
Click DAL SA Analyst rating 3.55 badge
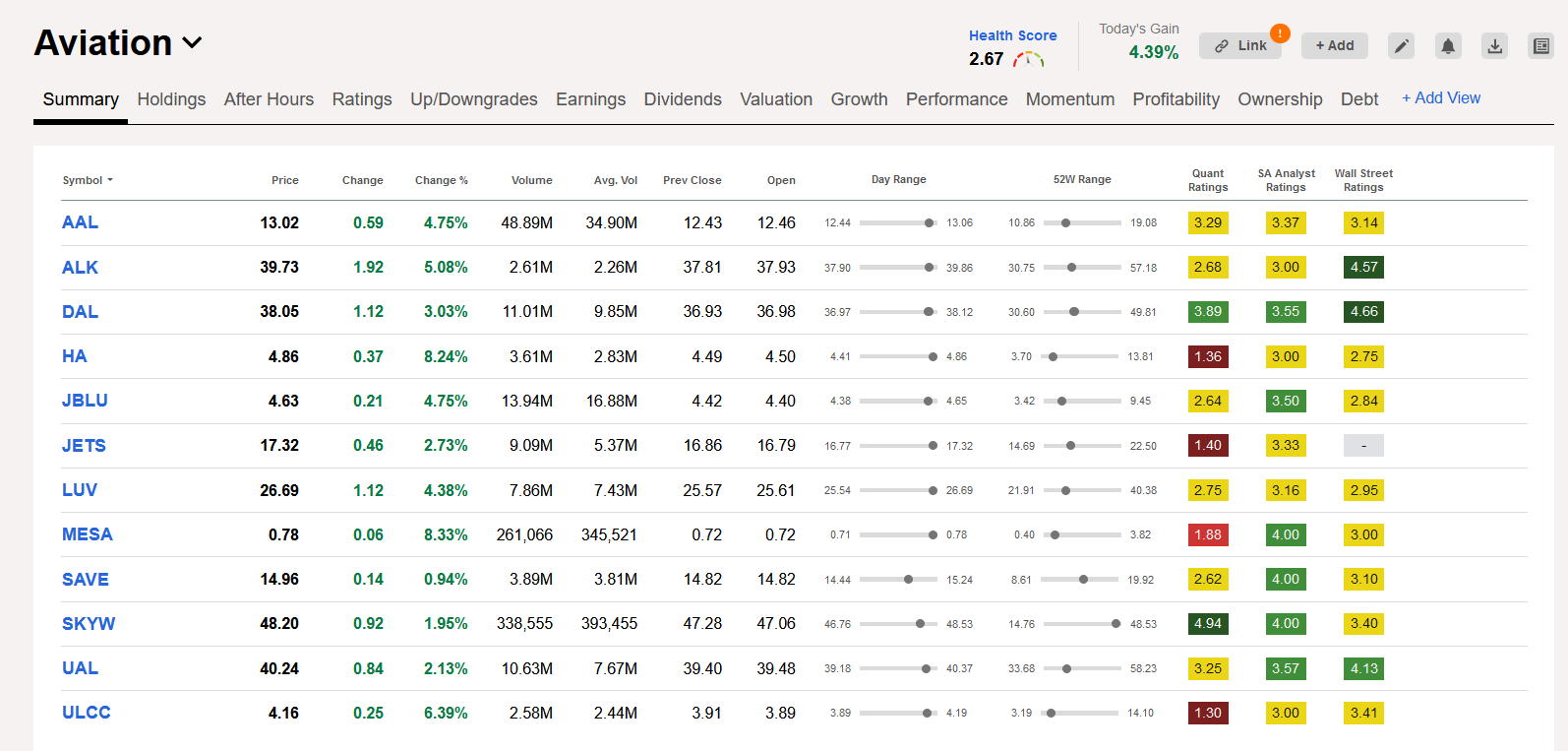point(1286,312)
